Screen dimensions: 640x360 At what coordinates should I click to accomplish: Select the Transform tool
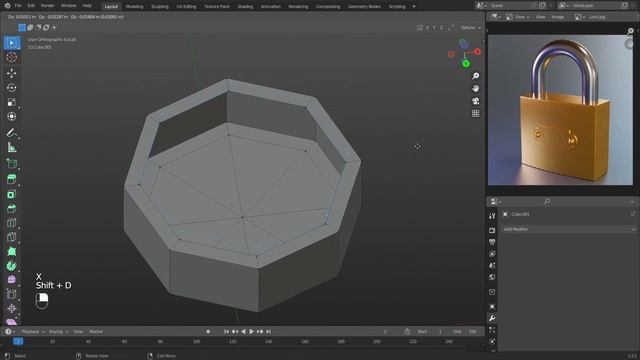coord(12,116)
